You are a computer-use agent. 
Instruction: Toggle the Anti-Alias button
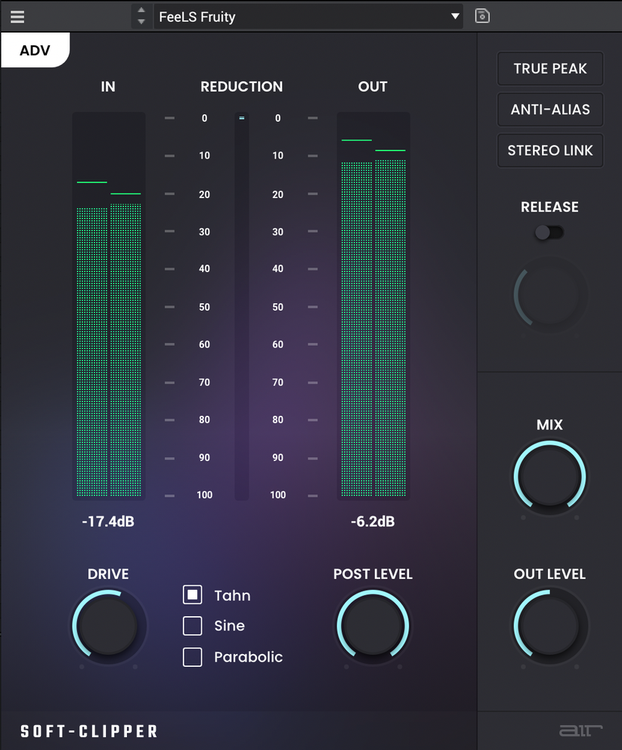pos(550,110)
